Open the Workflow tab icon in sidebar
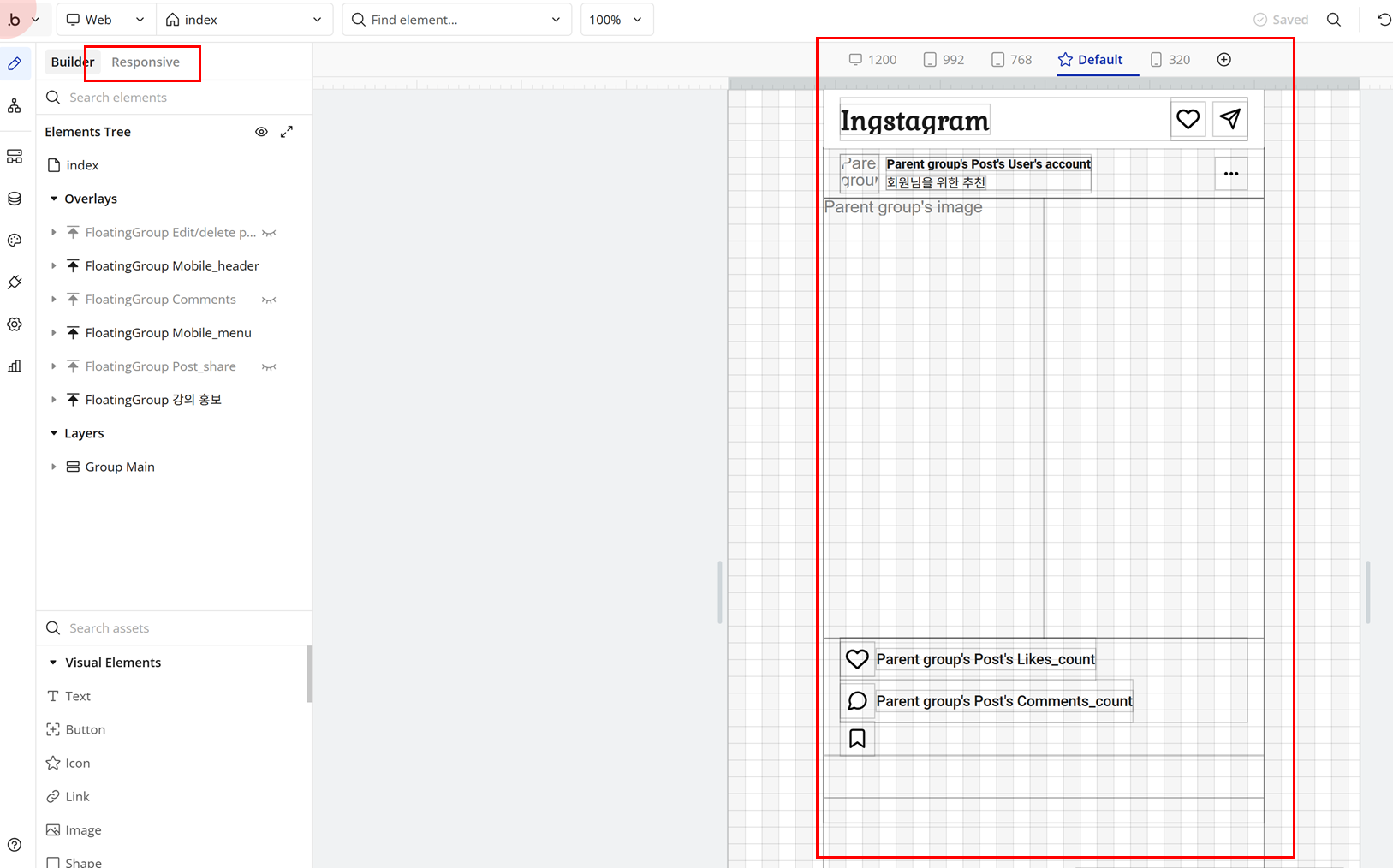Image resolution: width=1393 pixels, height=868 pixels. point(15,106)
